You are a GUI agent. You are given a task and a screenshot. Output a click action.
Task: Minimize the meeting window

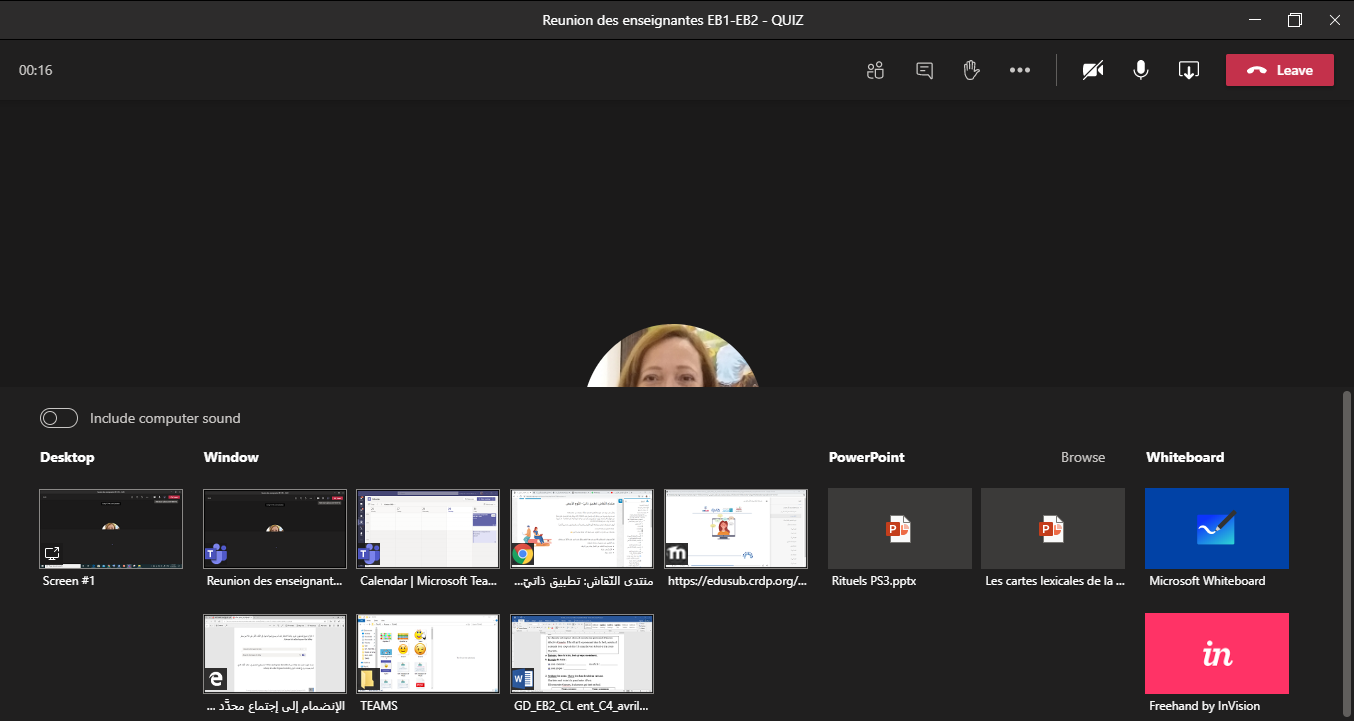[x=1253, y=20]
